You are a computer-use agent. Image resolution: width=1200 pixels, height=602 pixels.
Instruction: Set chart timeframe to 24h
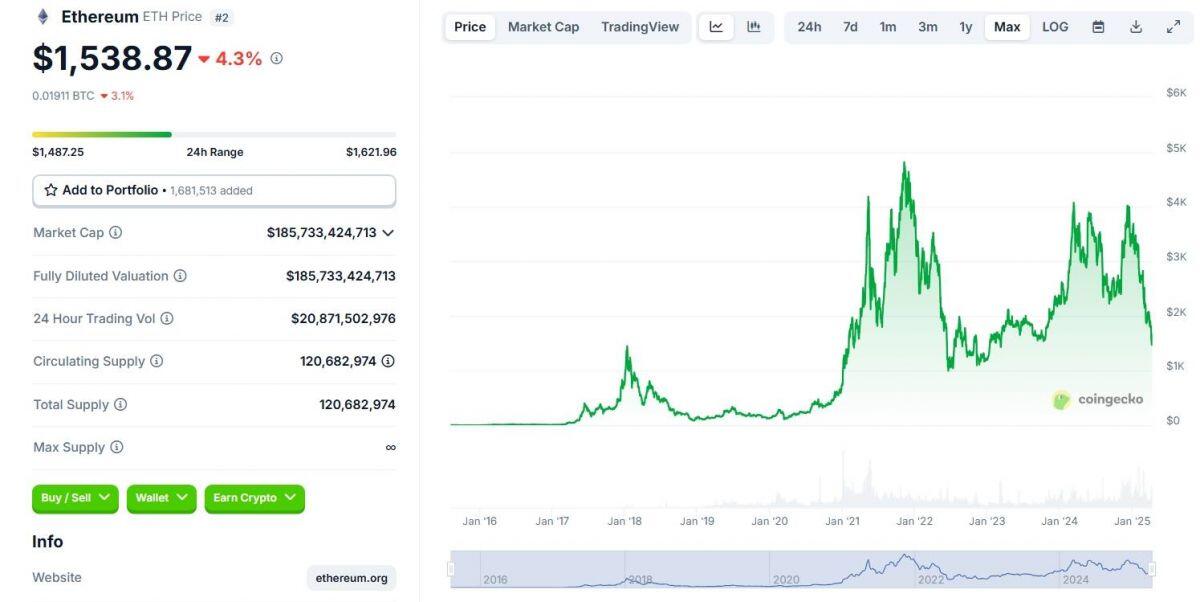[x=809, y=27]
